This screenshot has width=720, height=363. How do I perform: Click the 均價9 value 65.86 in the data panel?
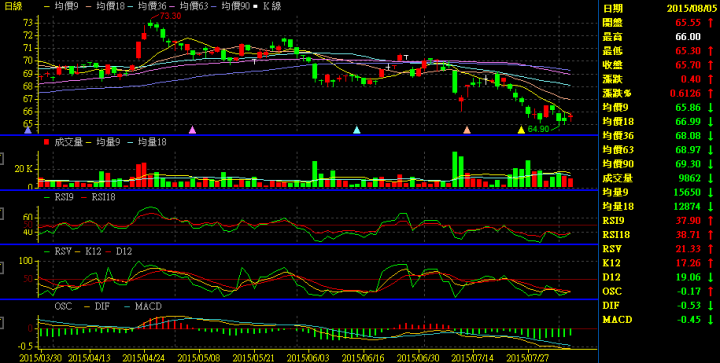[688, 107]
